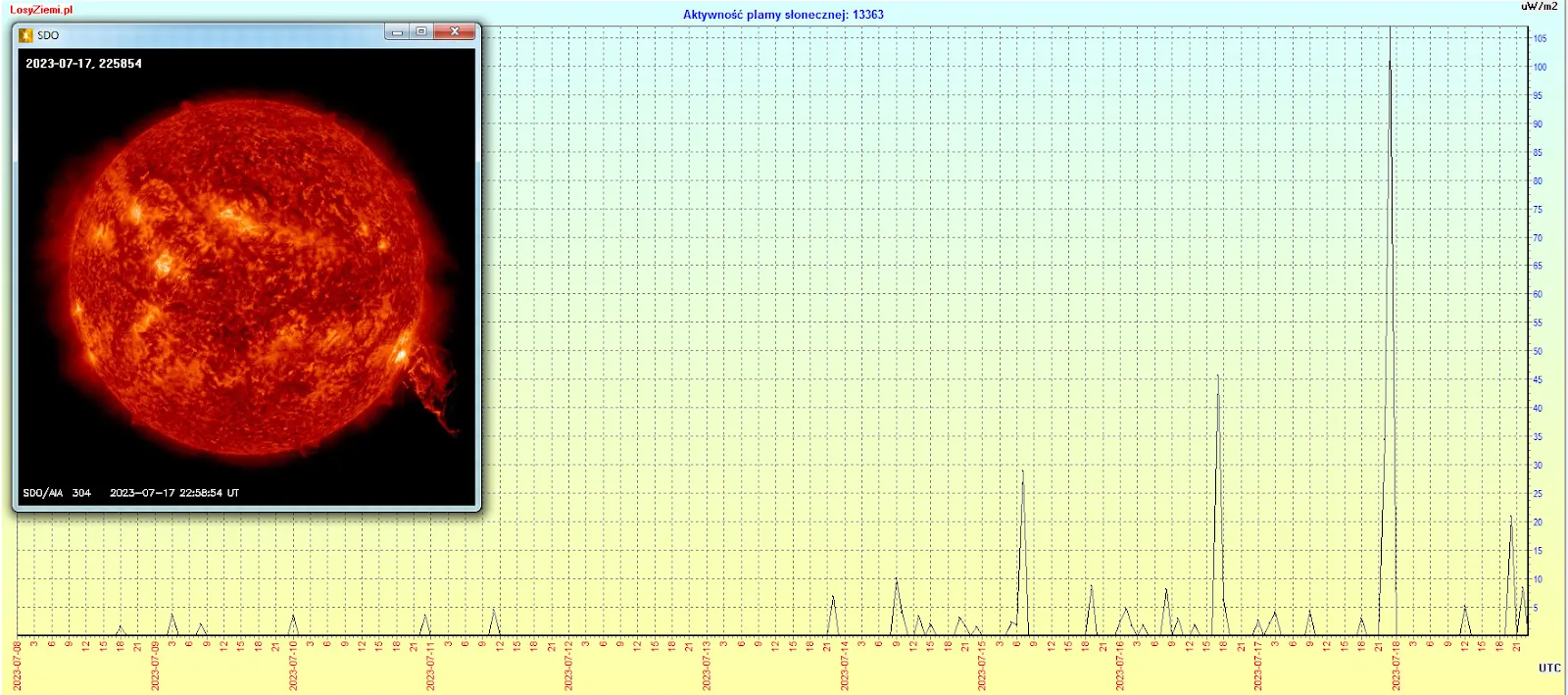Click the 2023-07-17 axis date label
The image size is (1568, 695).
point(1258,666)
